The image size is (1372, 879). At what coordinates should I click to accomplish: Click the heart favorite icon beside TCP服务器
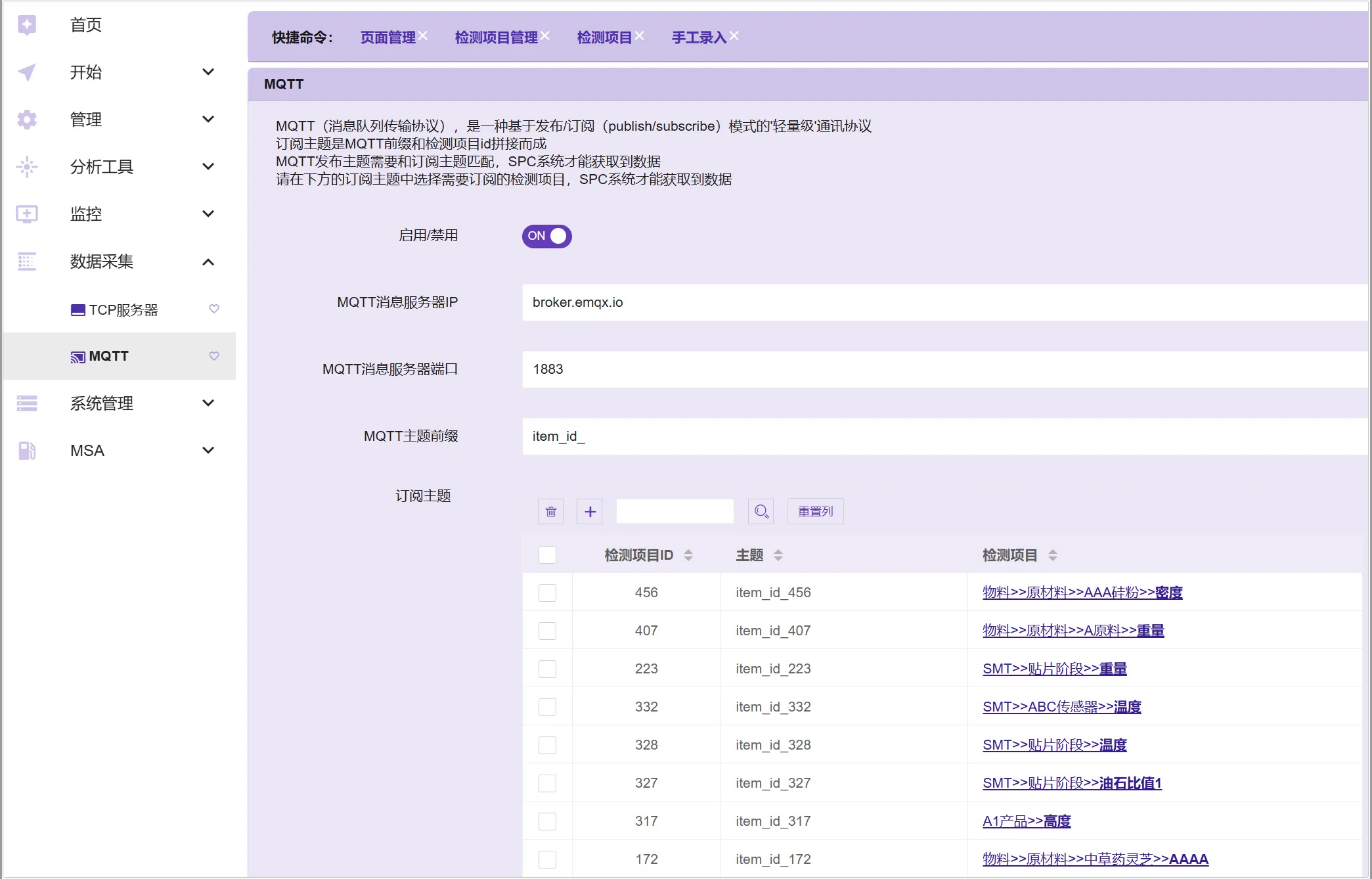pyautogui.click(x=214, y=309)
